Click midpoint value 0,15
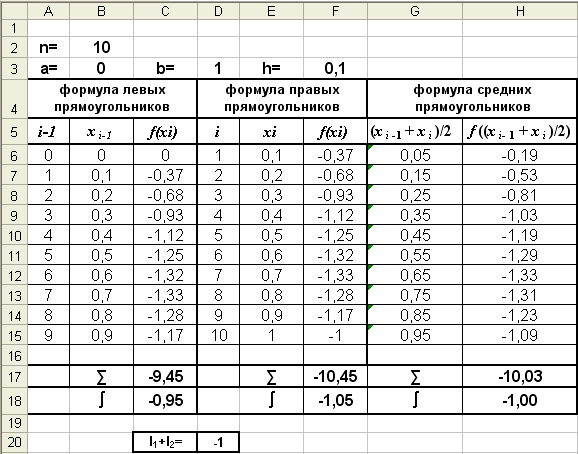Screen dimensions: 578x454 [x=415, y=175]
